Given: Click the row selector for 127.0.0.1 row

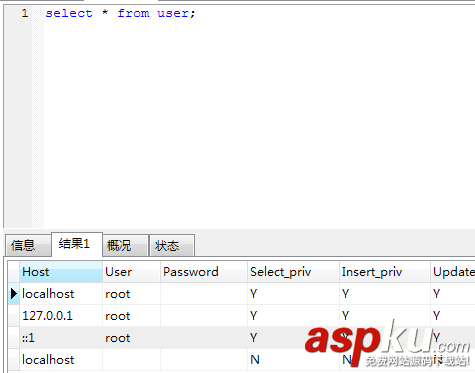Looking at the screenshot, I should 14,316.
